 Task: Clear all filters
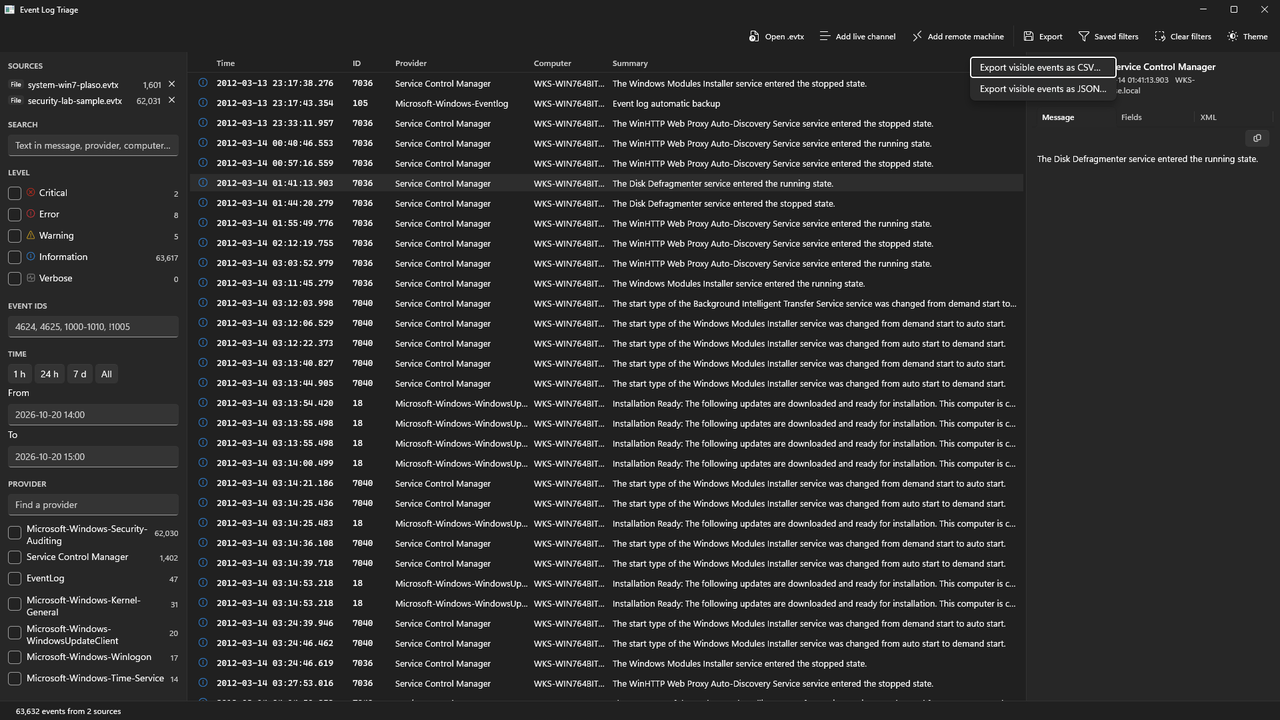(x=1182, y=36)
